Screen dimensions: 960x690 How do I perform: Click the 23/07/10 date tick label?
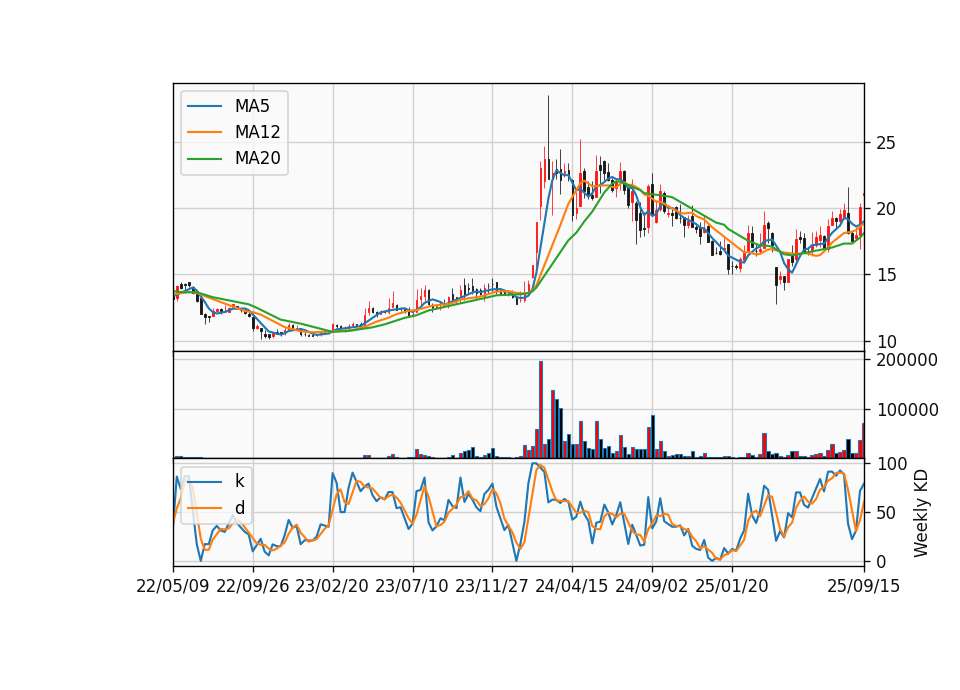point(412,587)
